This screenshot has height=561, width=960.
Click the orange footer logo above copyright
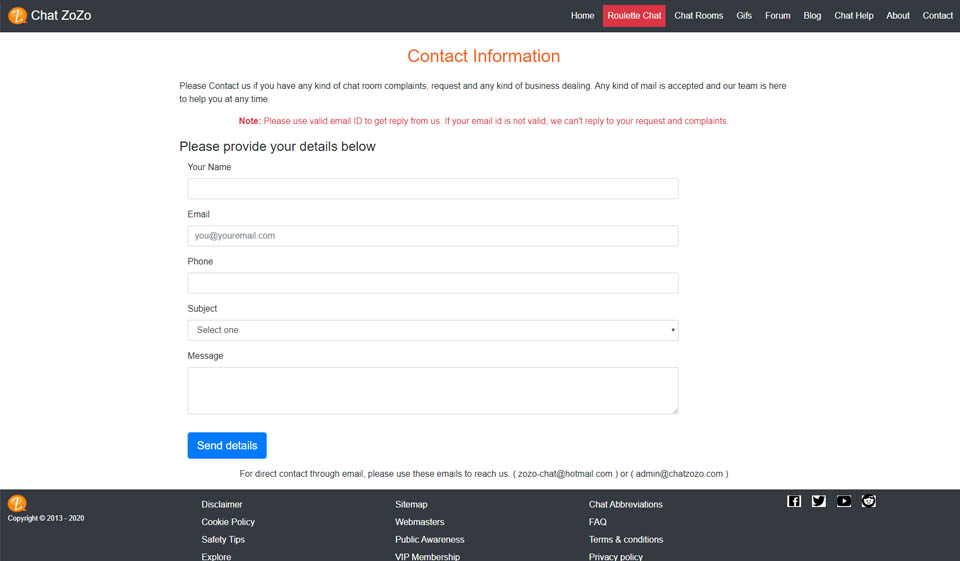tap(17, 503)
